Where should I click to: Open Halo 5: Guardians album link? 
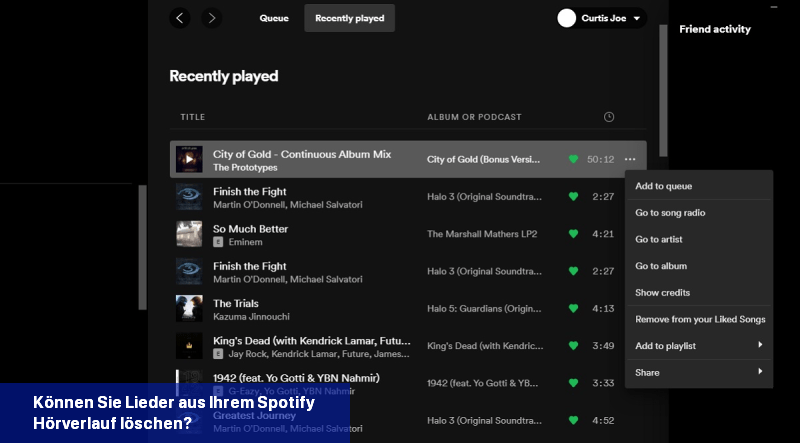(x=484, y=308)
